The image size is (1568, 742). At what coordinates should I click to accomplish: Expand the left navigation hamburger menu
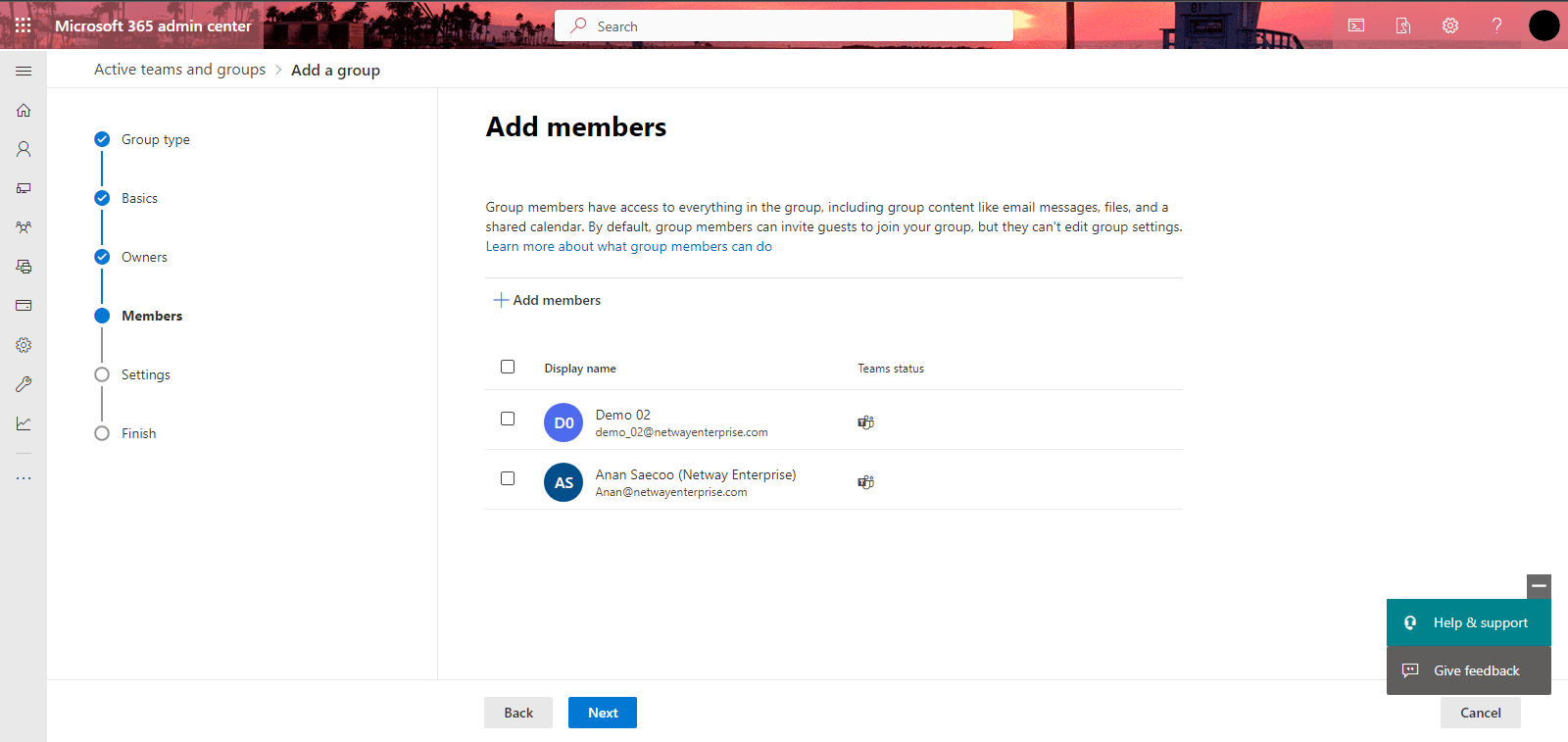point(24,71)
